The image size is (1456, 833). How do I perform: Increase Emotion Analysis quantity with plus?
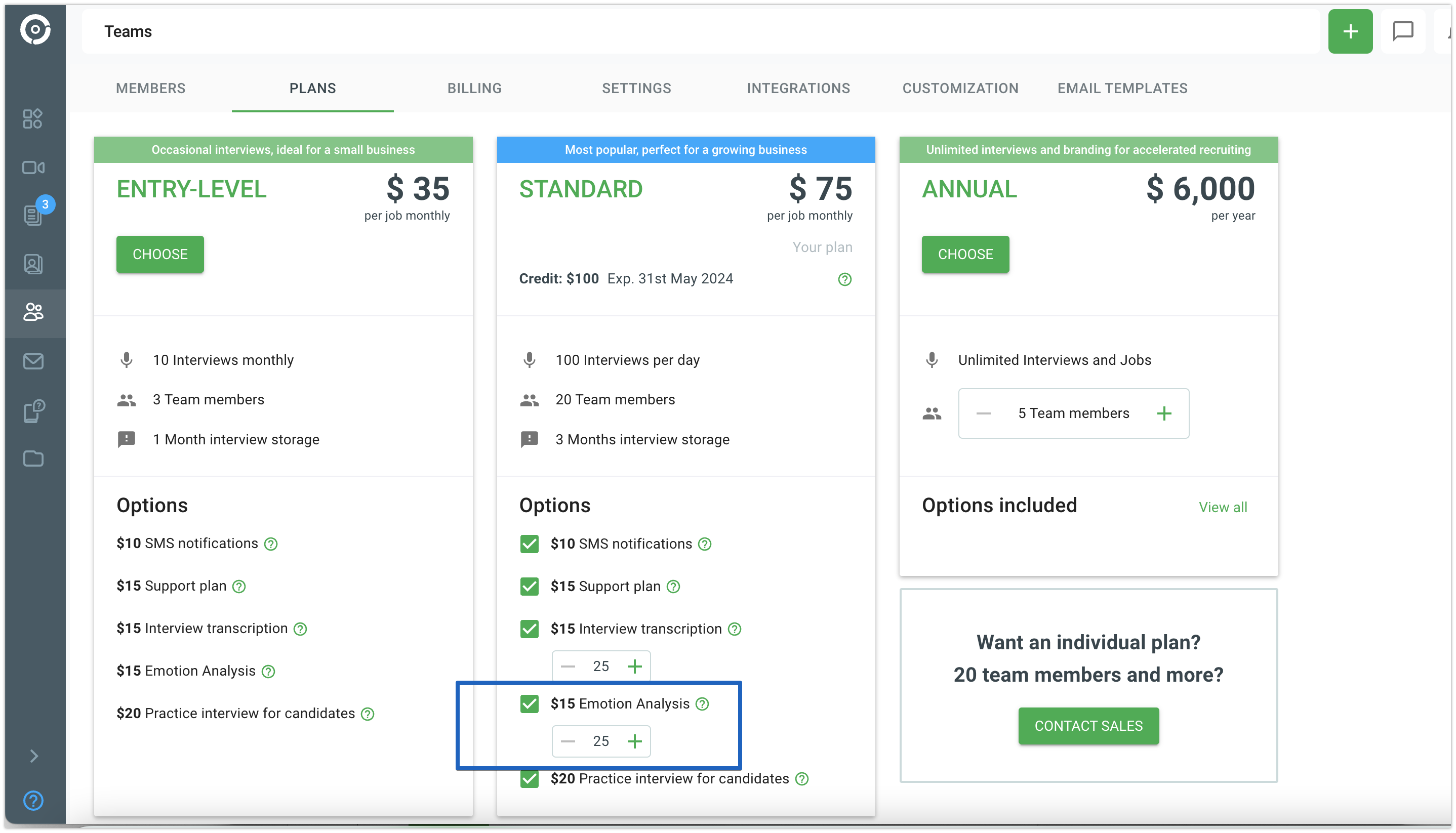pos(634,741)
